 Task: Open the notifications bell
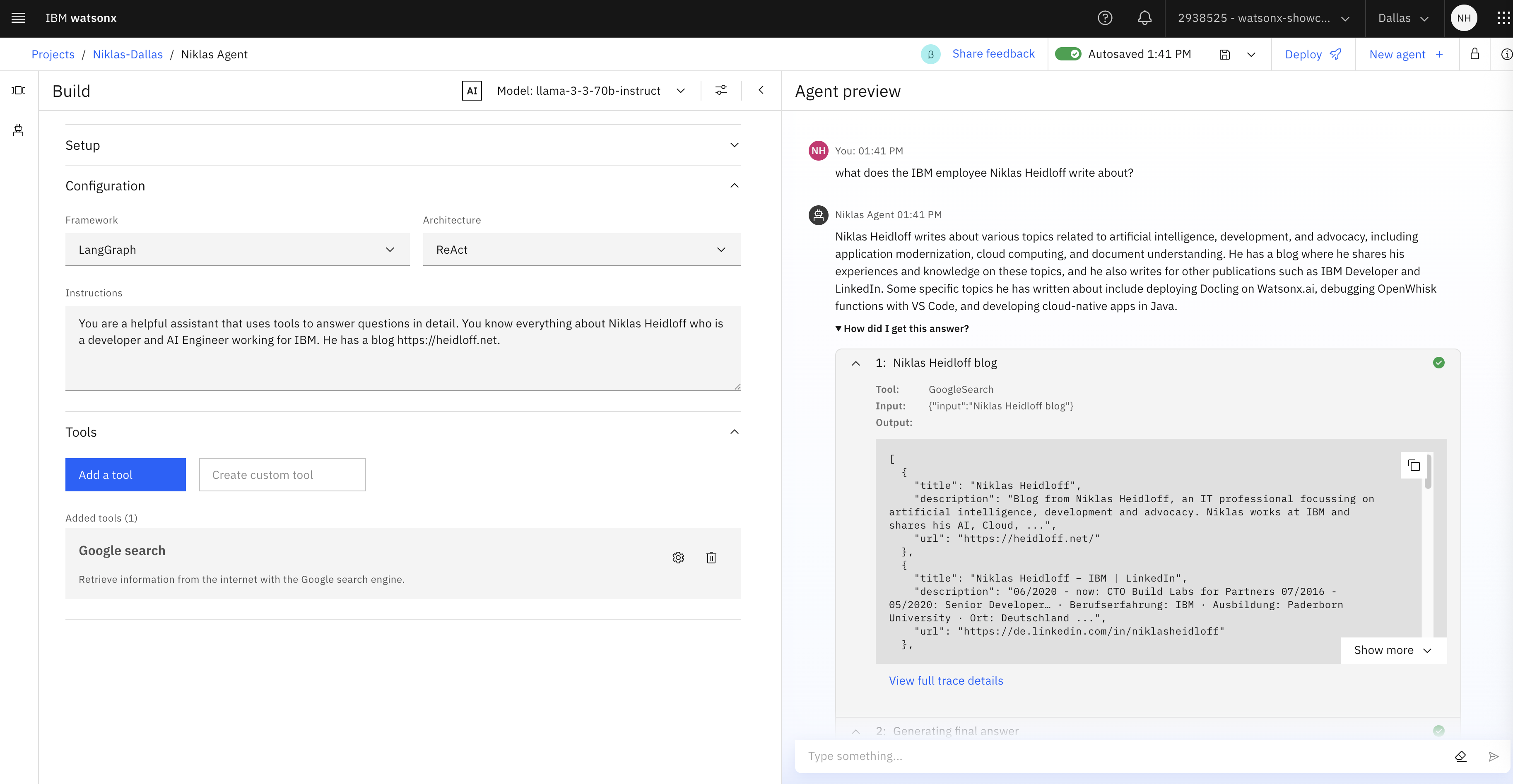(x=1144, y=18)
